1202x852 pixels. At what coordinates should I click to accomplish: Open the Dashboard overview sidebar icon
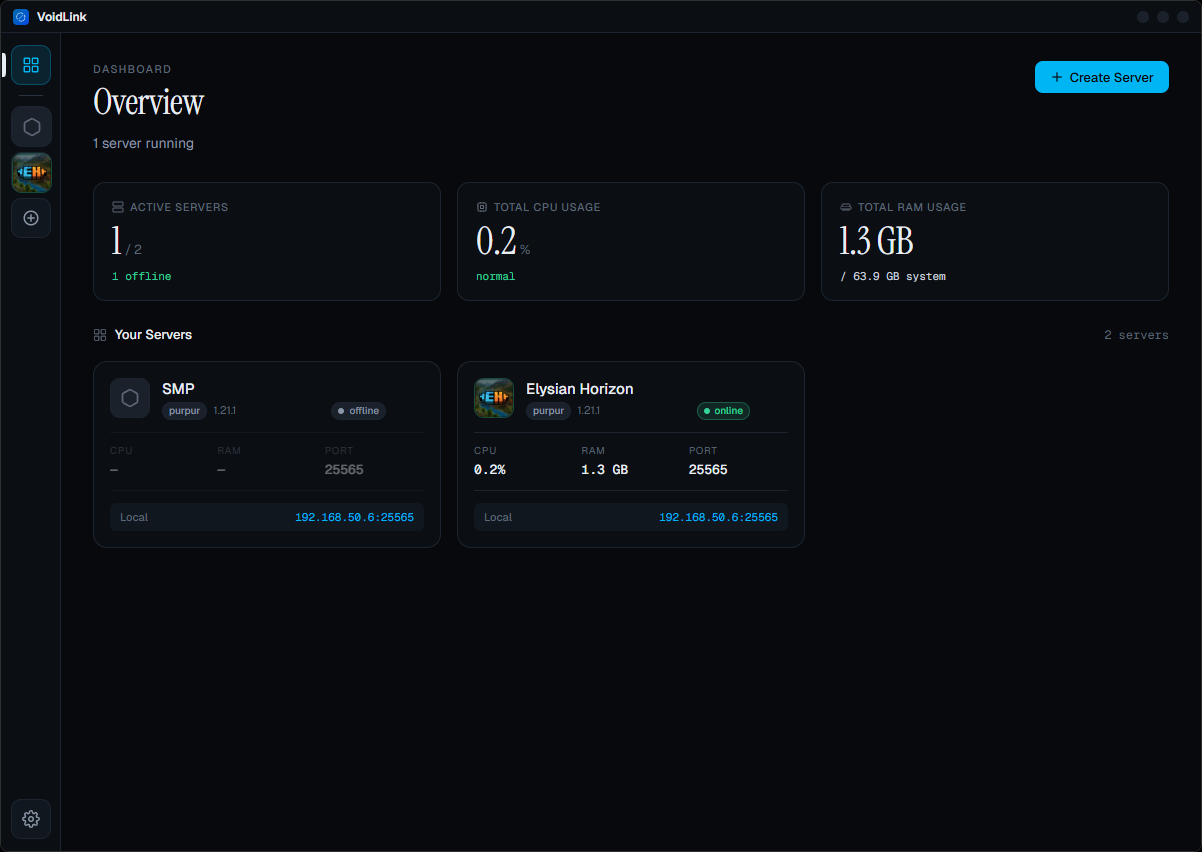tap(31, 65)
